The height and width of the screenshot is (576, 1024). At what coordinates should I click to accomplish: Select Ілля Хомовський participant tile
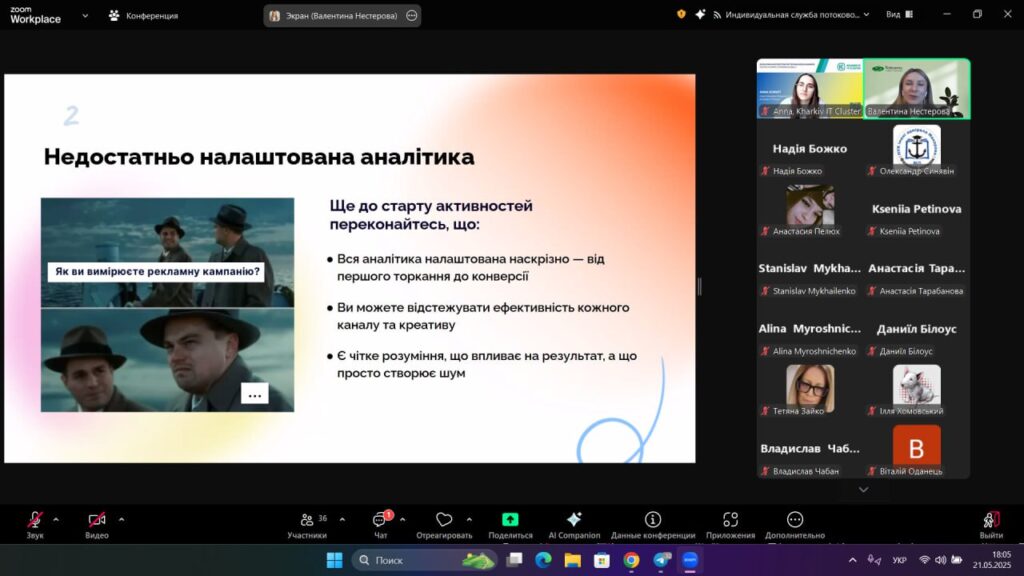pyautogui.click(x=917, y=390)
